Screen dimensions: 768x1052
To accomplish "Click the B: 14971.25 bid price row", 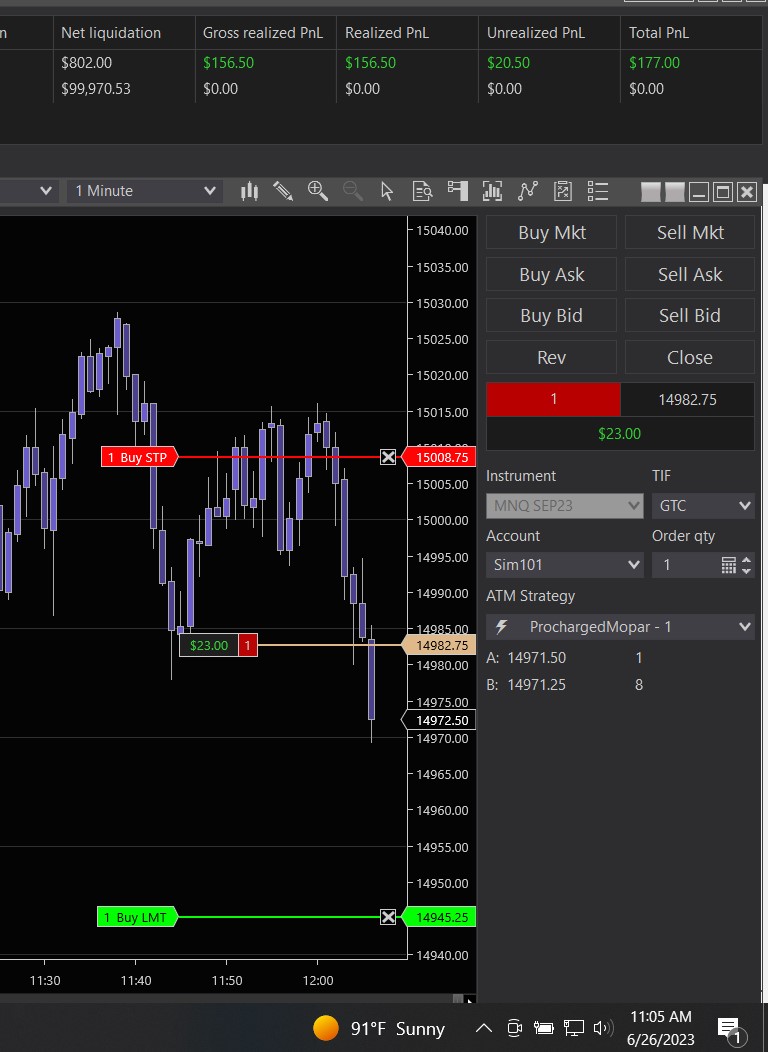I will pos(565,685).
